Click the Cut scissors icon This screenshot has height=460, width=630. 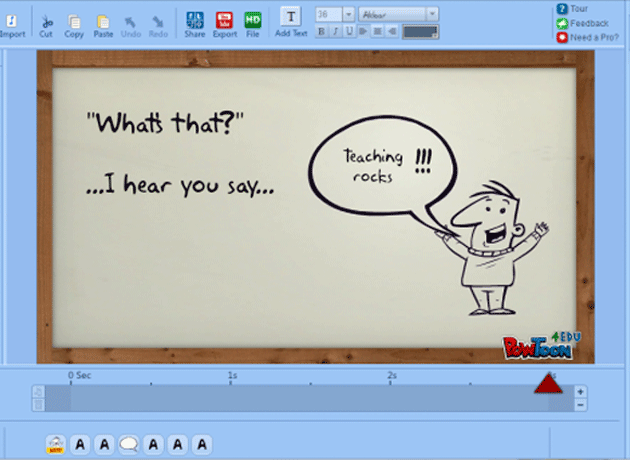pyautogui.click(x=46, y=20)
